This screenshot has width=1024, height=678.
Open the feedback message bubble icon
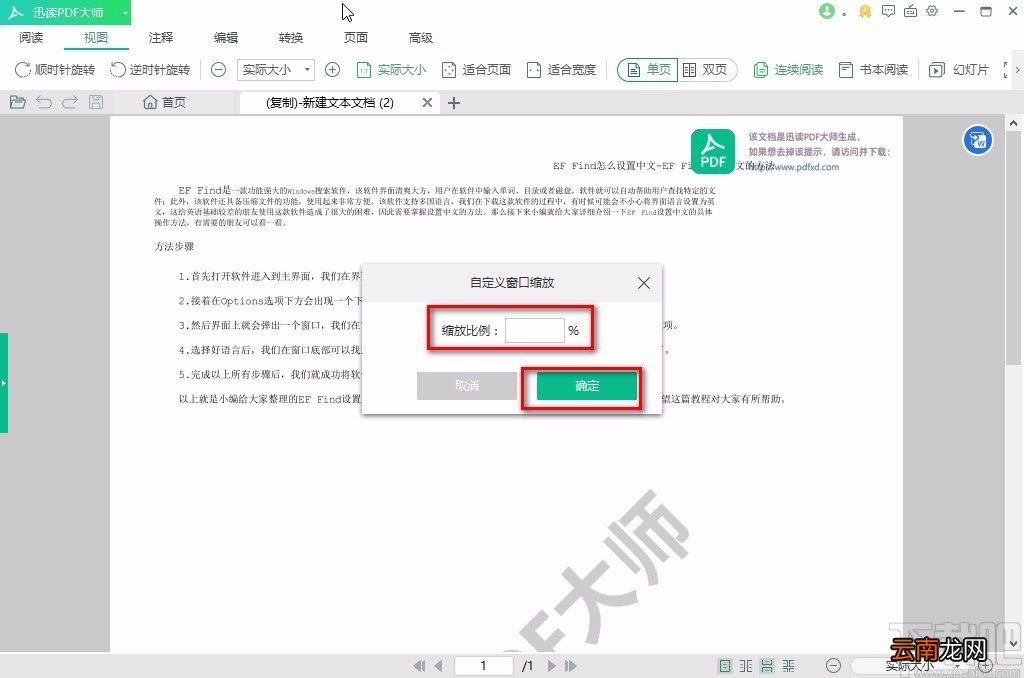(888, 11)
